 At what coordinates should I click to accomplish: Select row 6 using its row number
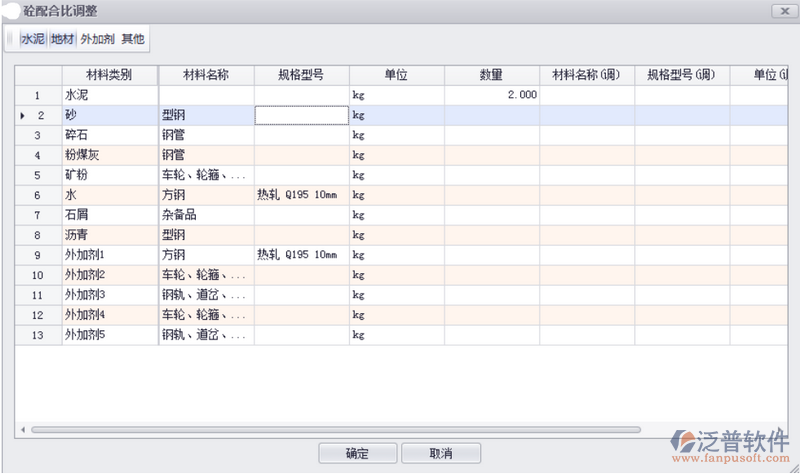[x=37, y=195]
